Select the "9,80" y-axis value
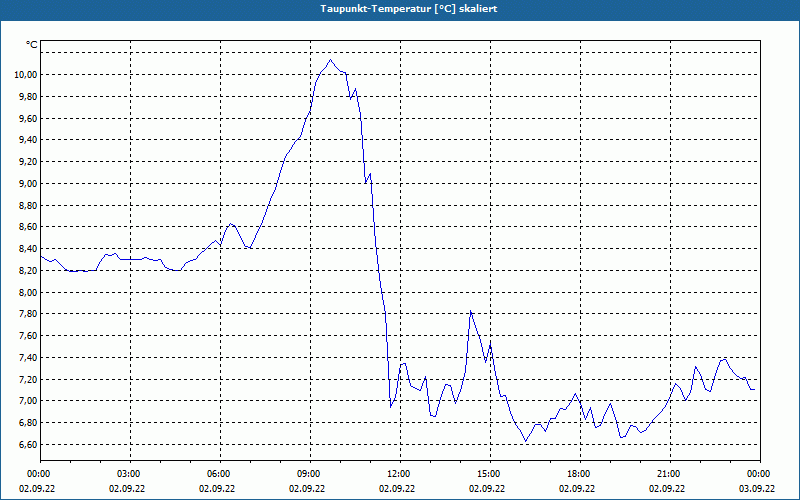Screen dimensions: 800x500 click(x=28, y=97)
